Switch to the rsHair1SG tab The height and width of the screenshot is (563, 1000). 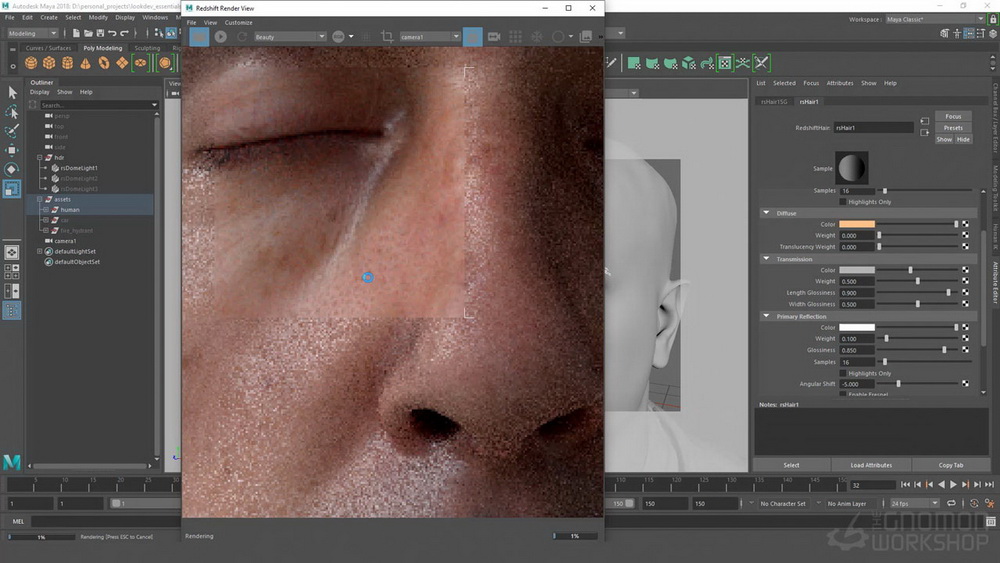[774, 102]
